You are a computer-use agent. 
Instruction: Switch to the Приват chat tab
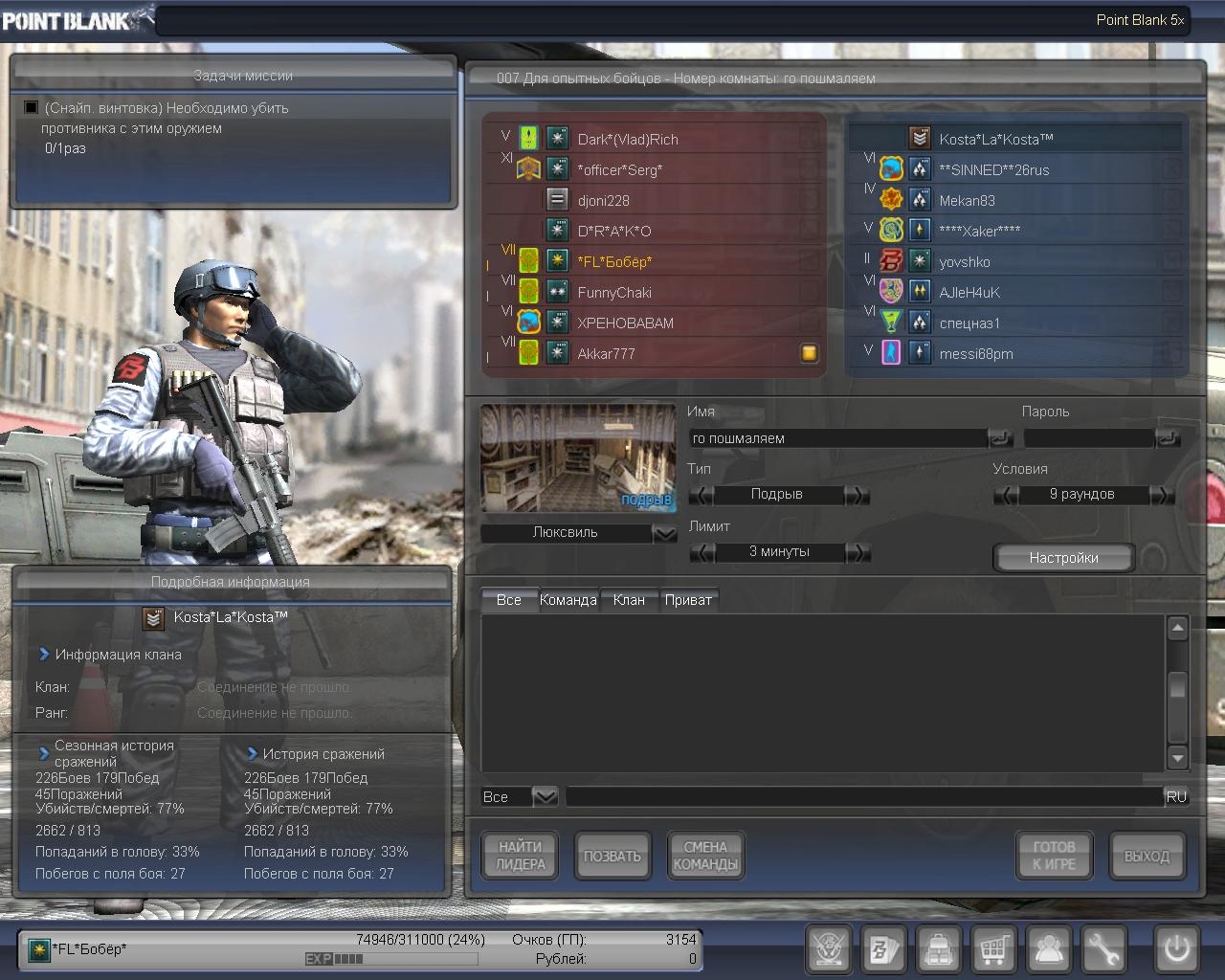(687, 600)
